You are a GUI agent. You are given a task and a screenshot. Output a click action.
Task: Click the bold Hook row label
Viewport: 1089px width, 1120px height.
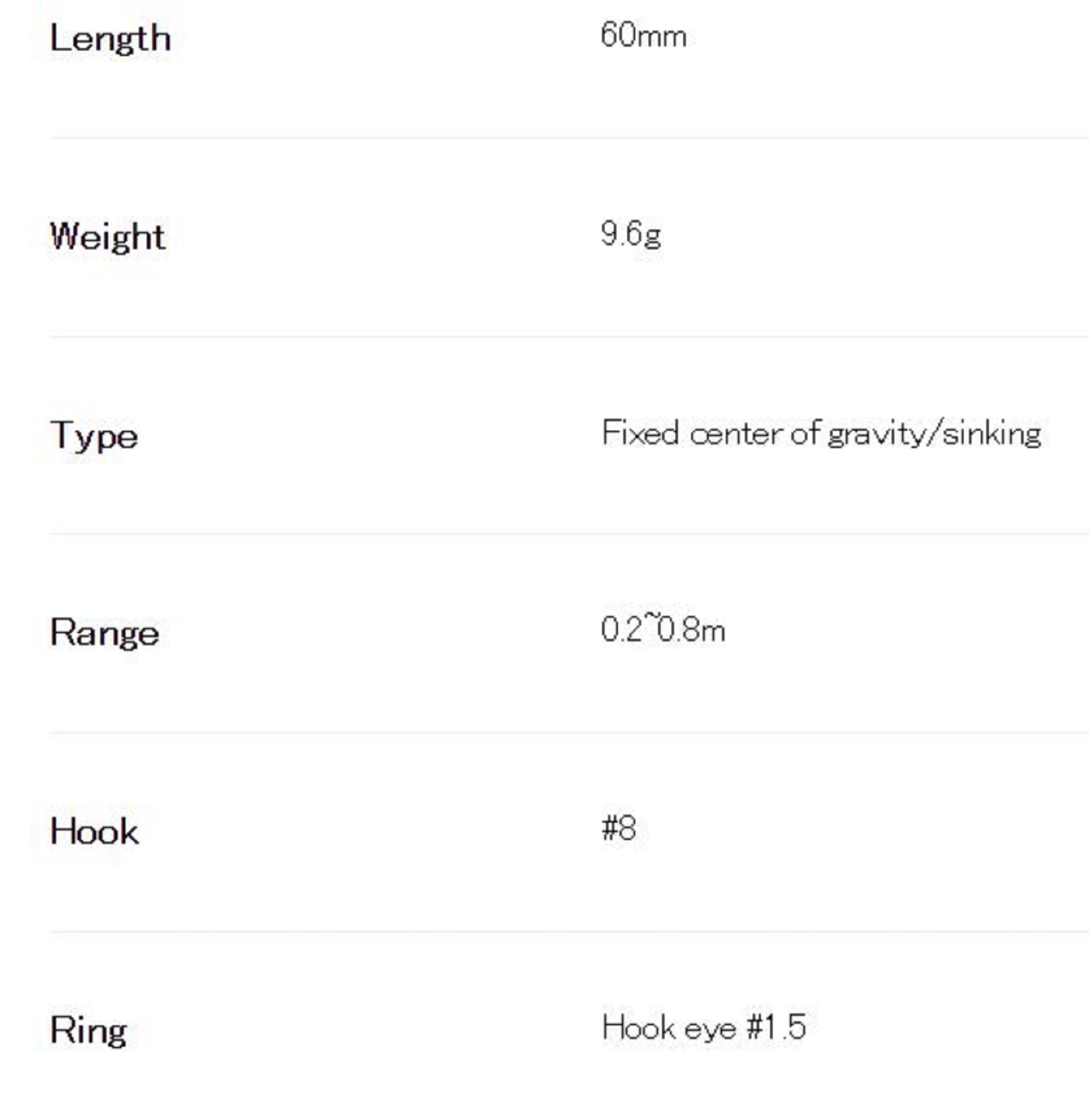click(94, 830)
